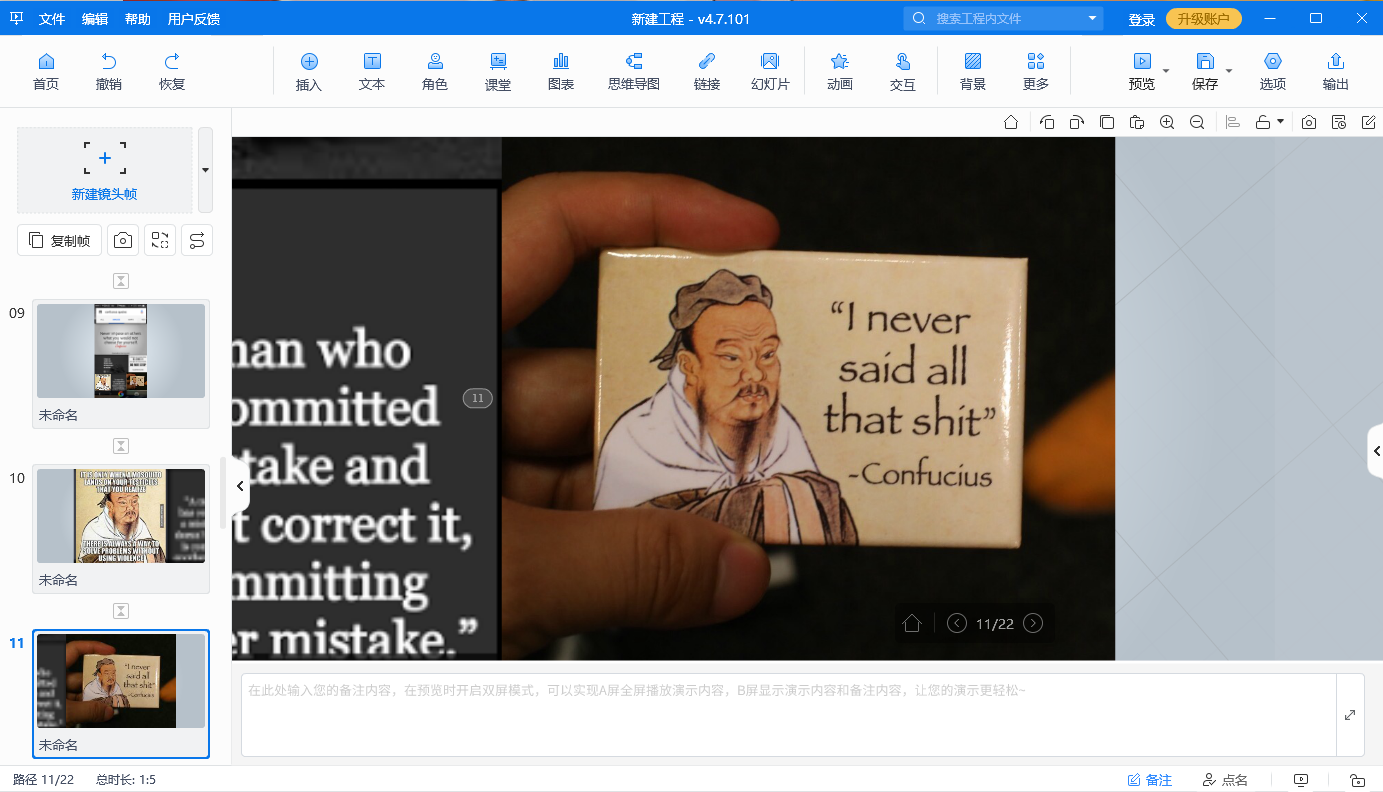Expand the notes area with the diagonal arrow icon

pyautogui.click(x=1350, y=715)
